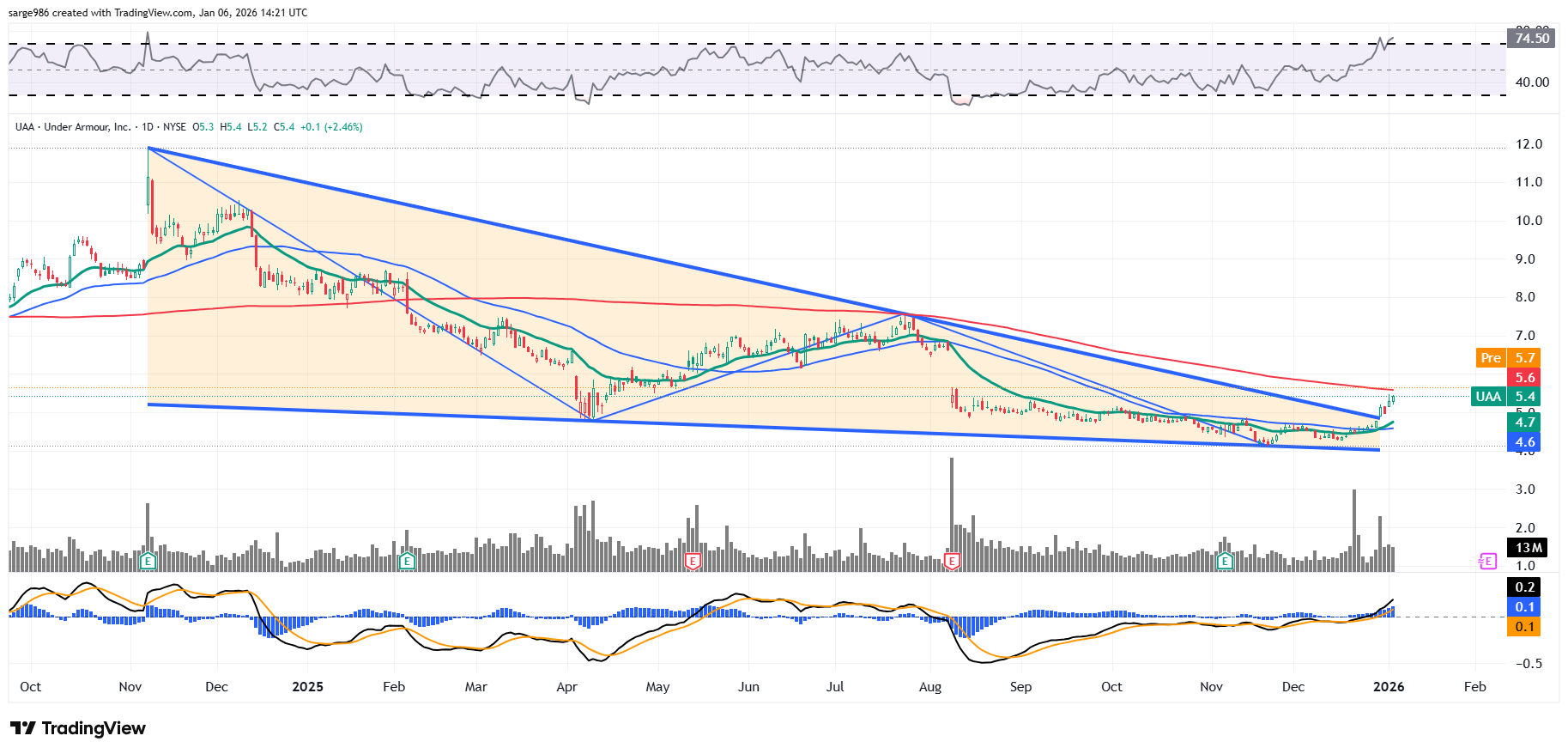Select the 2025 label on the time axis
Viewport: 1568px width, 754px height.
307,687
